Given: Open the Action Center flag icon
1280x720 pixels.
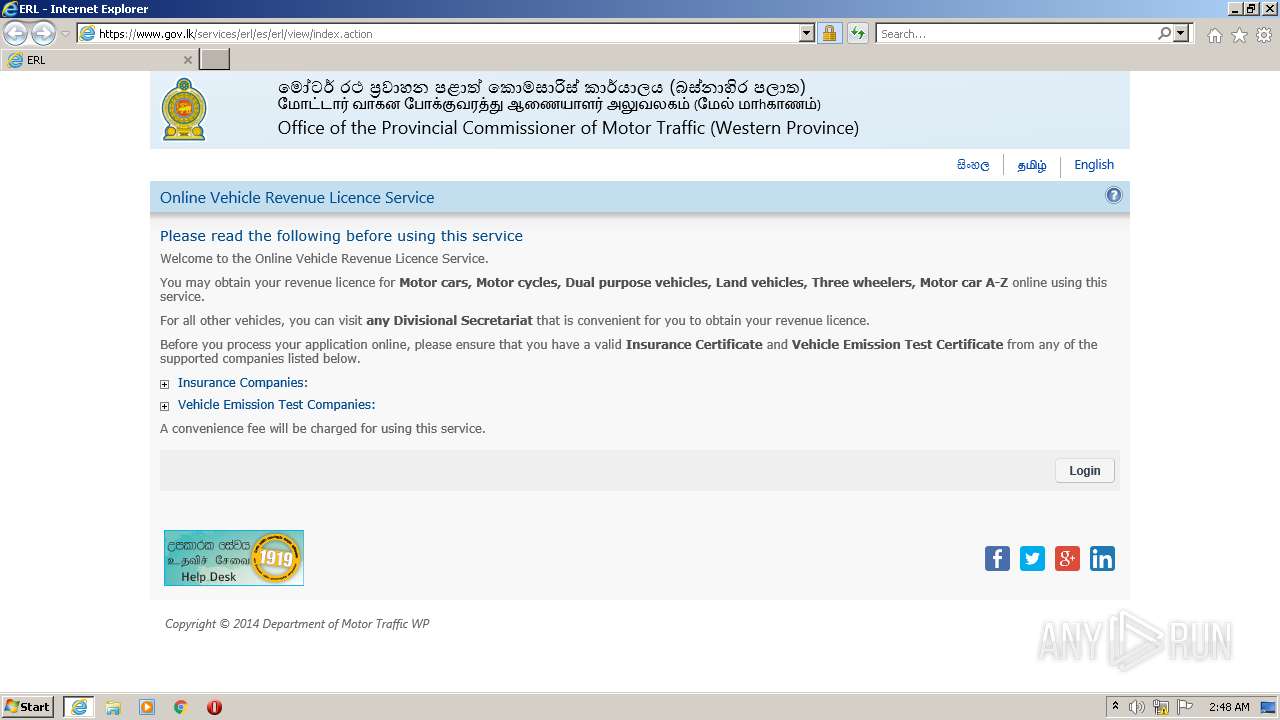Looking at the screenshot, I should coord(1185,707).
